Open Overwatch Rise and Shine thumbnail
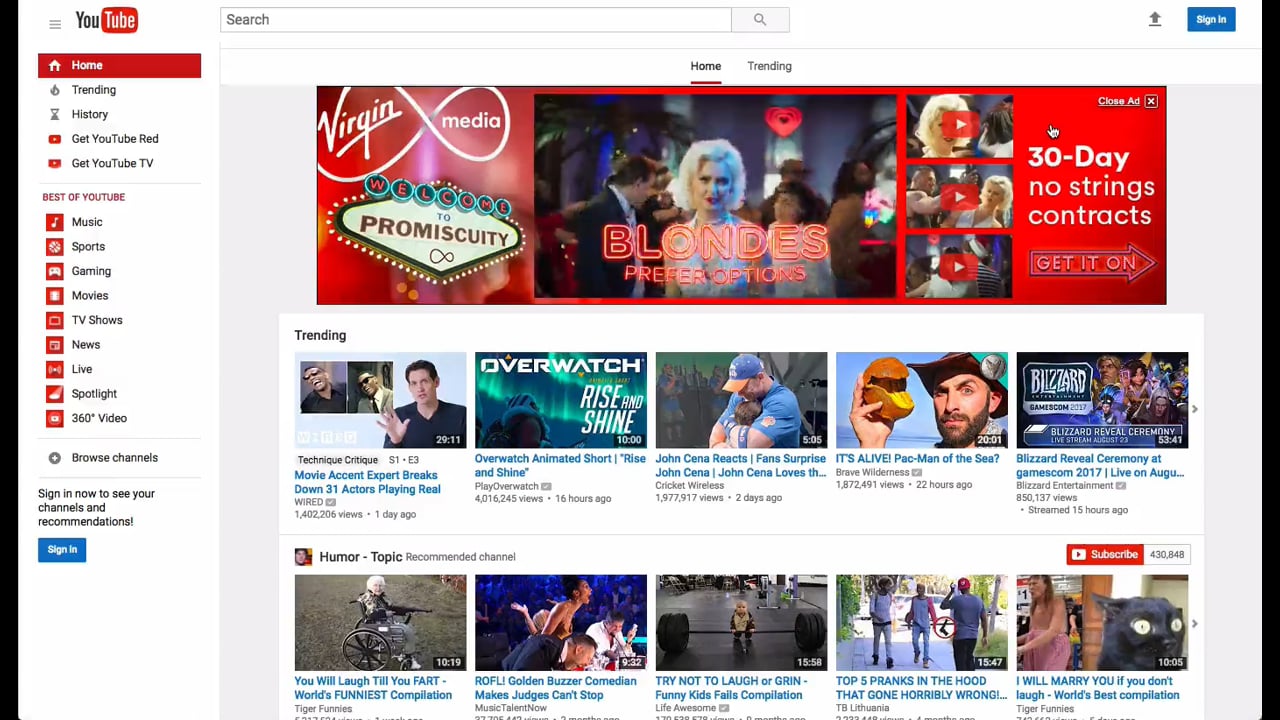This screenshot has width=1280, height=720. (561, 400)
